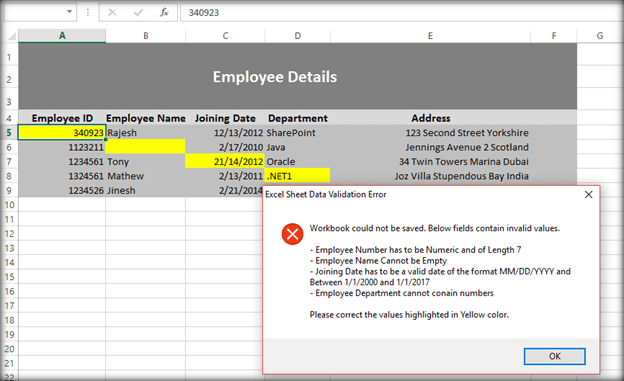Select the cell containing Rajesh
Screen dimensions: 624x381
tap(145, 133)
